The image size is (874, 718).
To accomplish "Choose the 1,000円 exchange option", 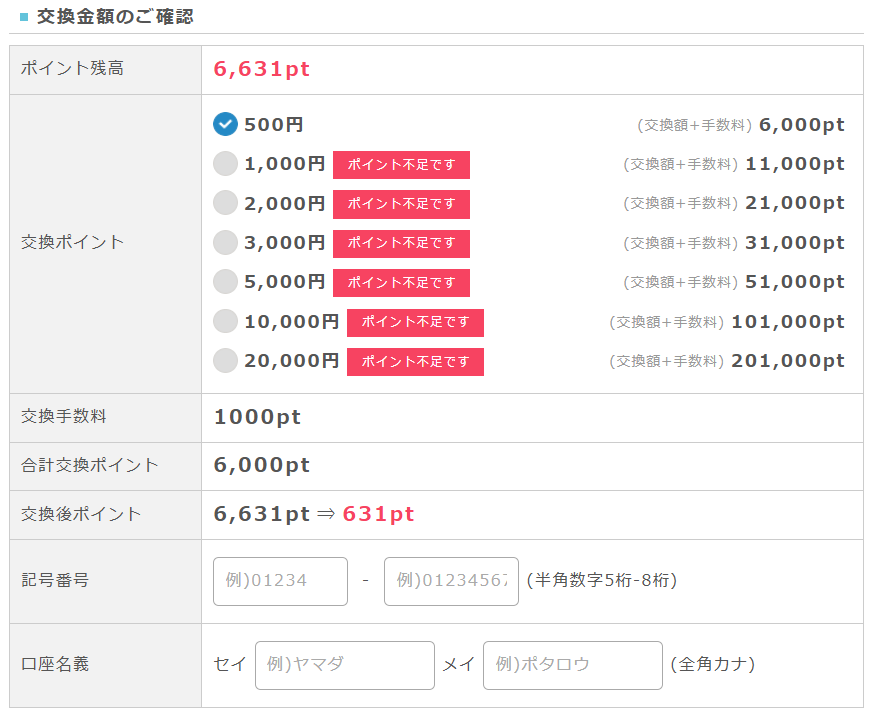I will (x=225, y=164).
